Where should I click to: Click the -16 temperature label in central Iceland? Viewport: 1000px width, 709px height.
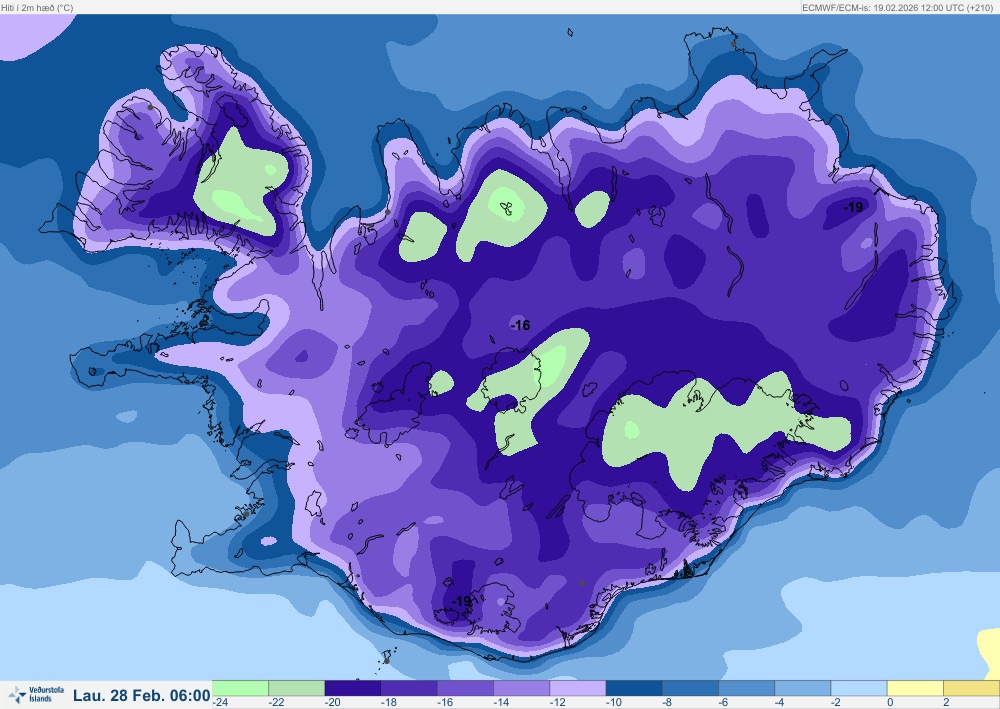coord(520,325)
